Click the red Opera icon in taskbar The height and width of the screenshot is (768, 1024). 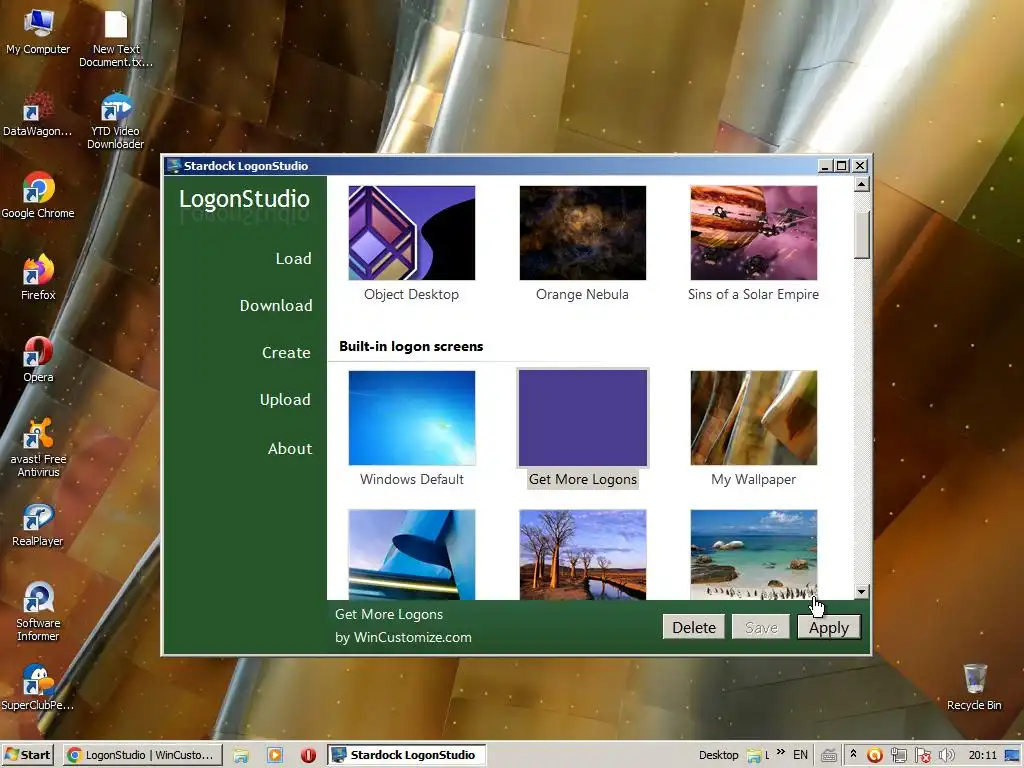[x=308, y=756]
